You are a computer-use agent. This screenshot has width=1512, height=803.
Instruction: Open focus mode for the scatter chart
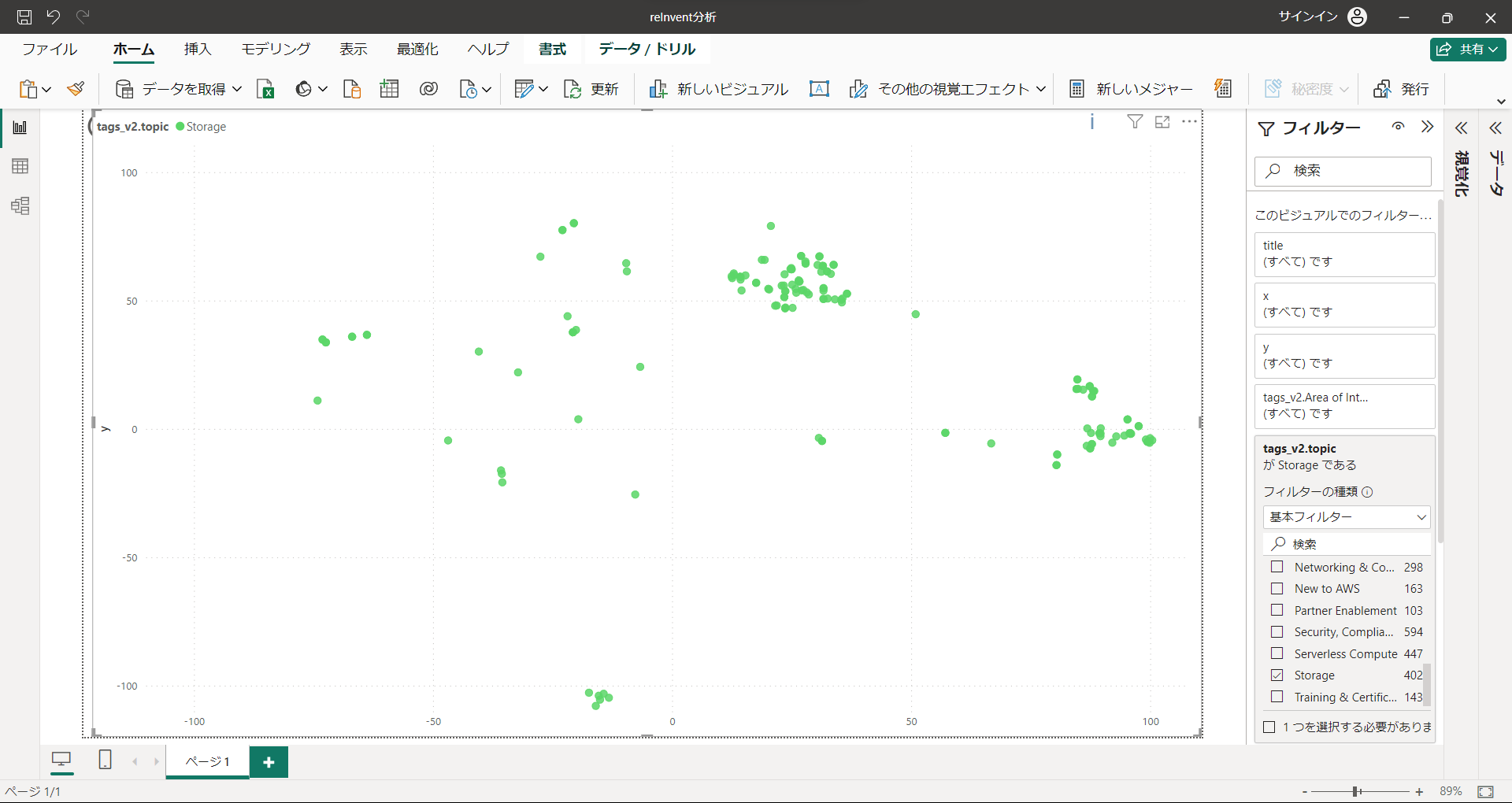tap(1162, 122)
